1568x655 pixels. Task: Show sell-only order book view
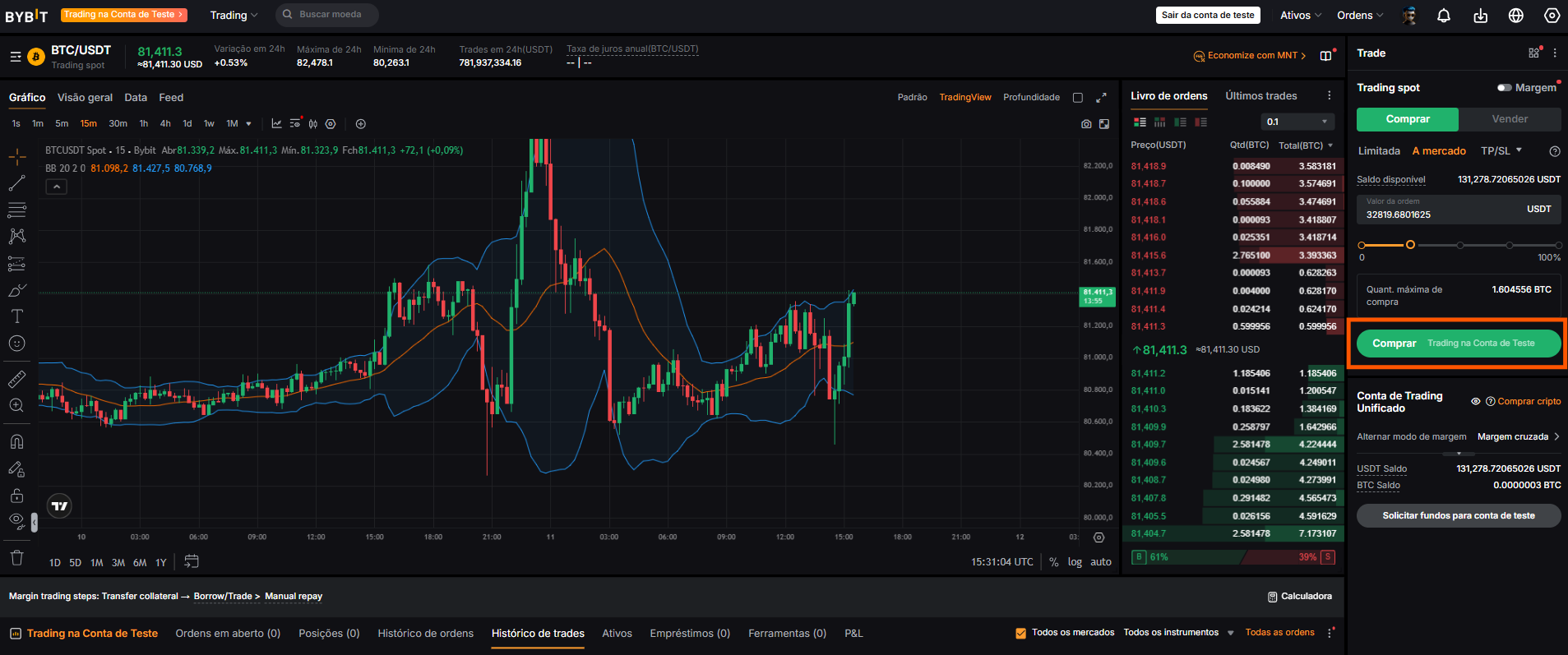pyautogui.click(x=1201, y=122)
